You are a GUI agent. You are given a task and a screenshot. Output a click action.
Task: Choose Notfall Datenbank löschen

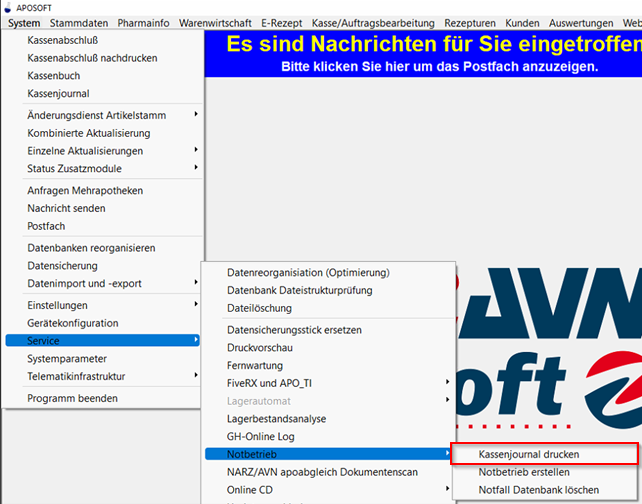(545, 490)
